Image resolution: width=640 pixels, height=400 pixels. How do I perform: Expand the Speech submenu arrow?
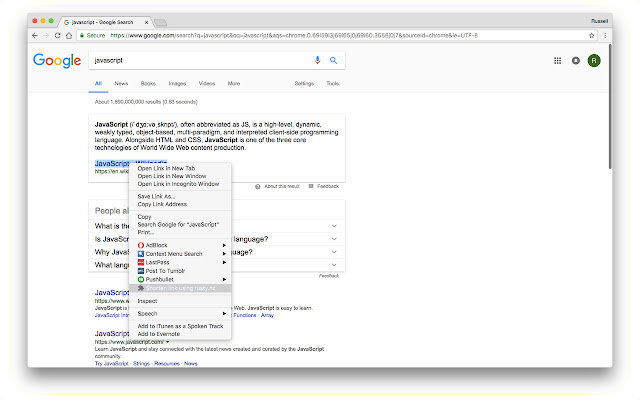224,313
